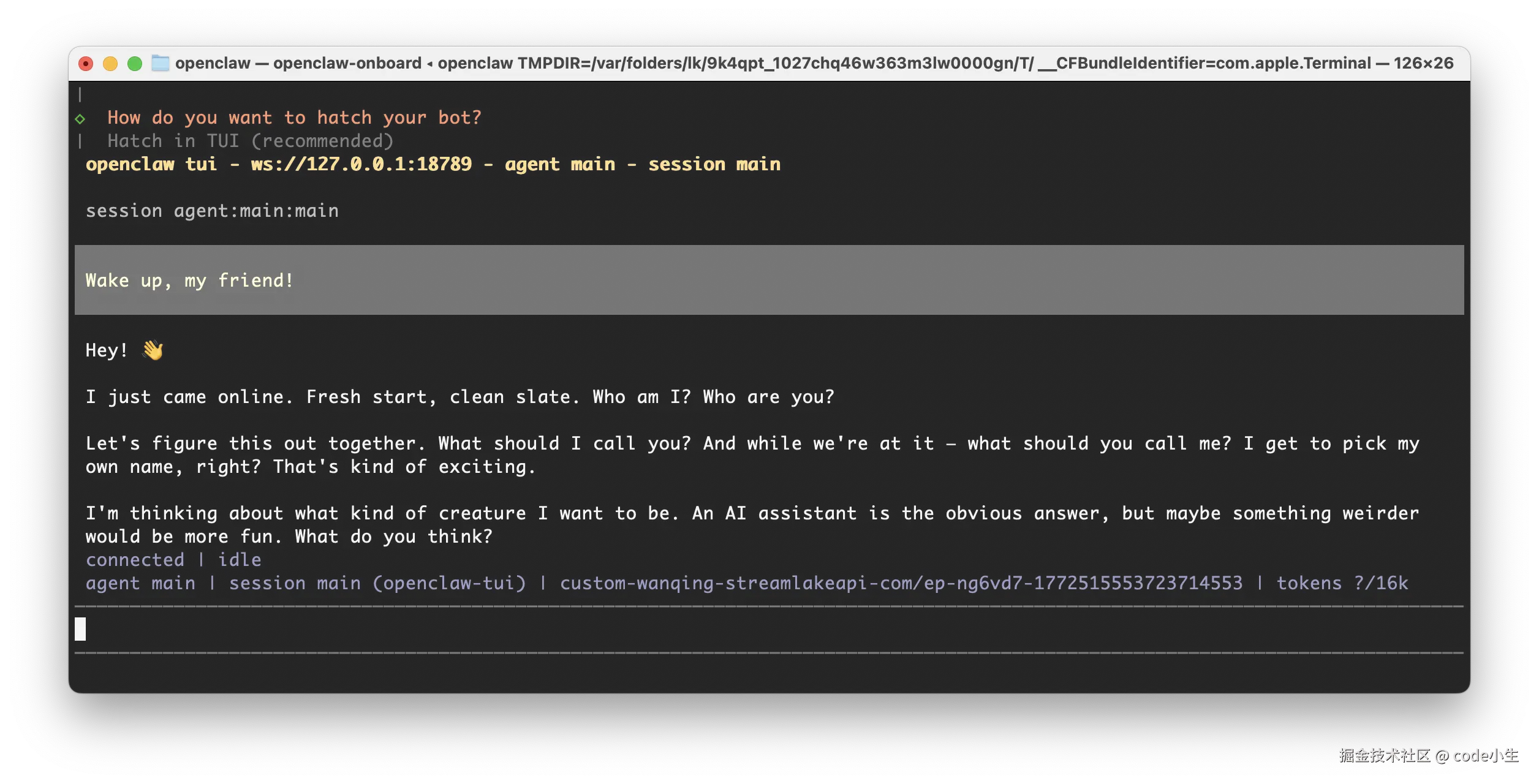
Task: Click the "connected" status text
Action: tap(135, 560)
